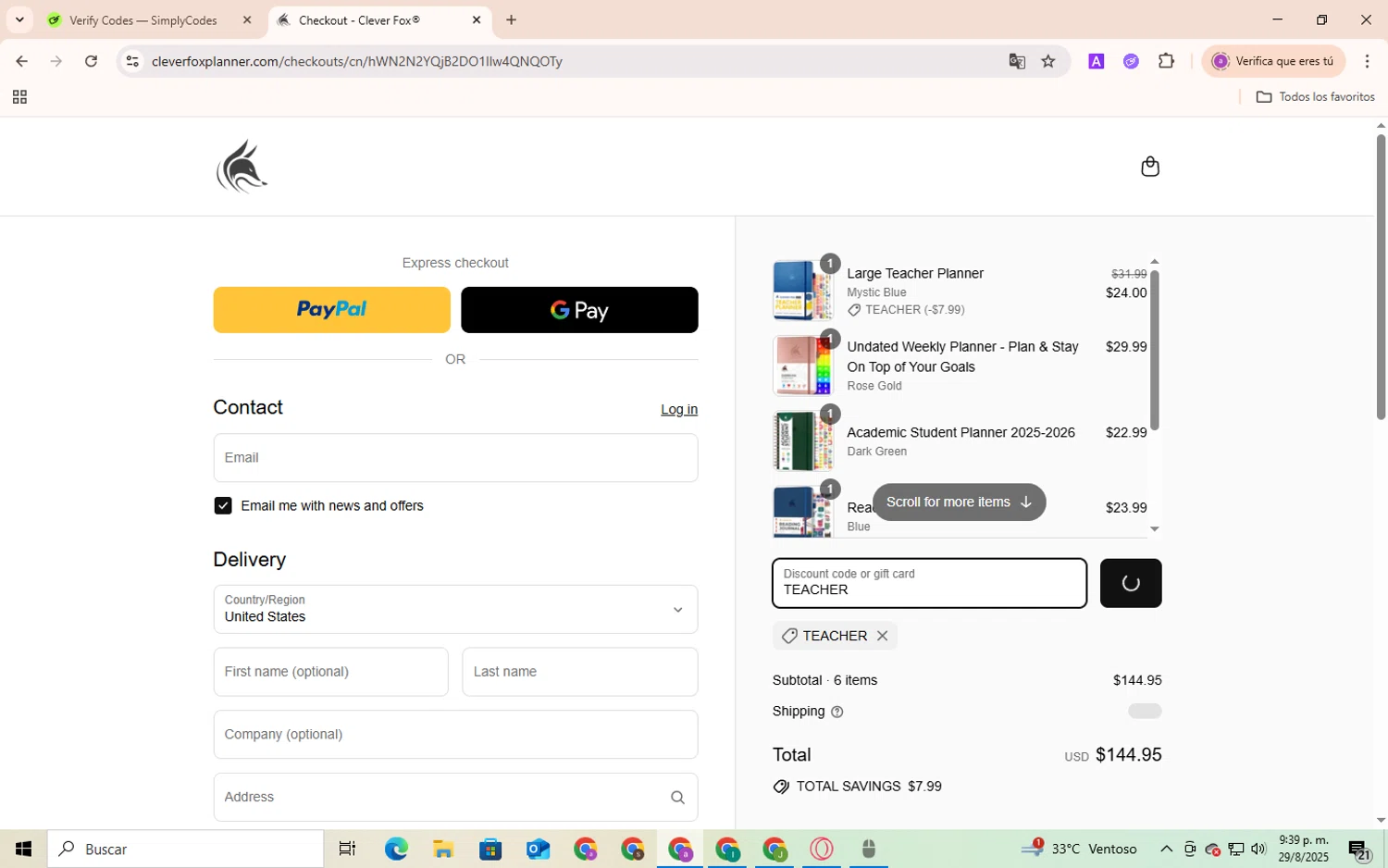Uncheck Email me with news and offers
Viewport: 1388px width, 868px height.
[x=223, y=505]
